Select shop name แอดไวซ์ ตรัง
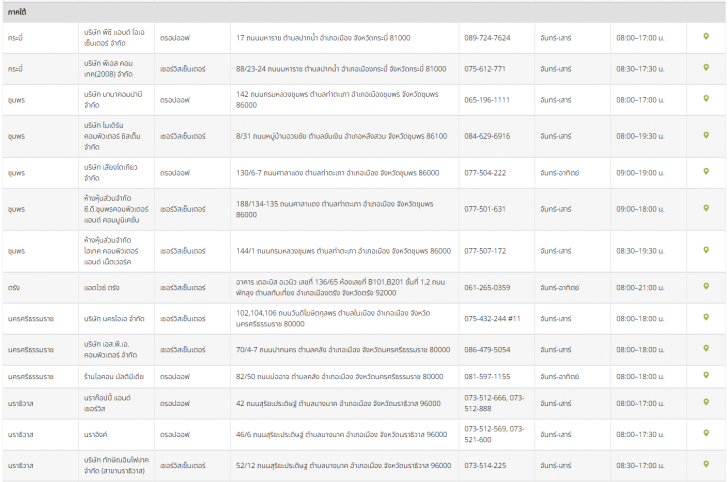 tap(102, 288)
